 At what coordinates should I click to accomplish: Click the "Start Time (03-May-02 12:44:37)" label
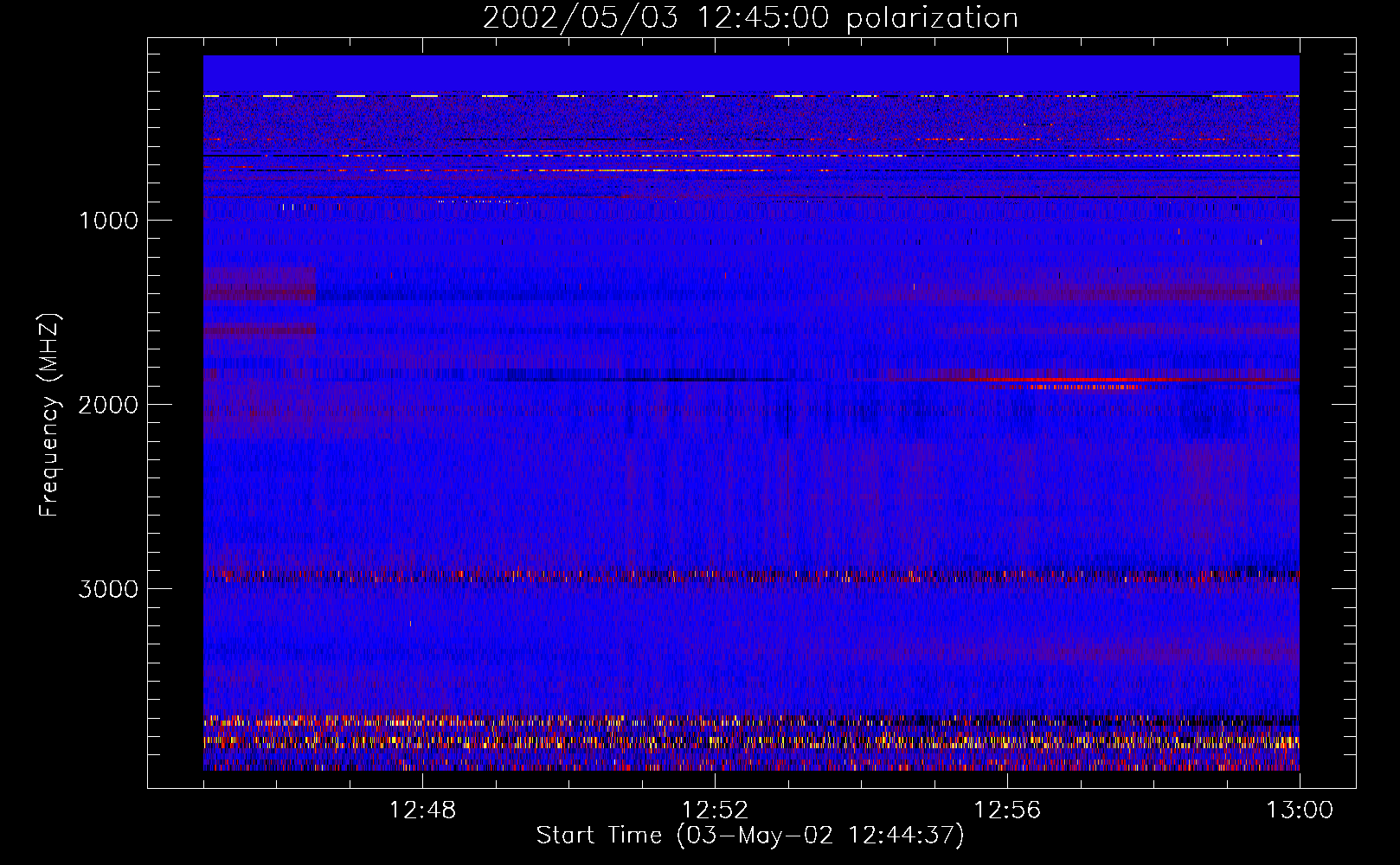(x=750, y=835)
